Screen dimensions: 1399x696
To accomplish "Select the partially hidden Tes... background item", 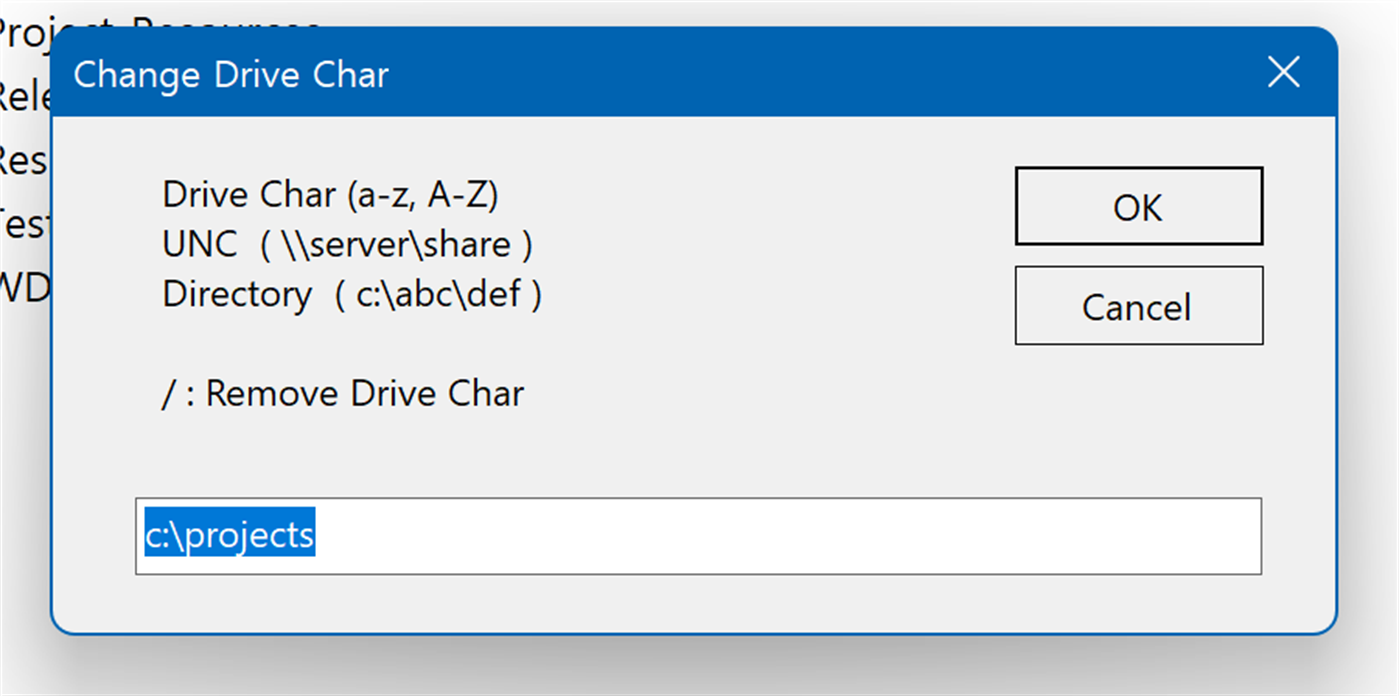I will click(x=22, y=223).
